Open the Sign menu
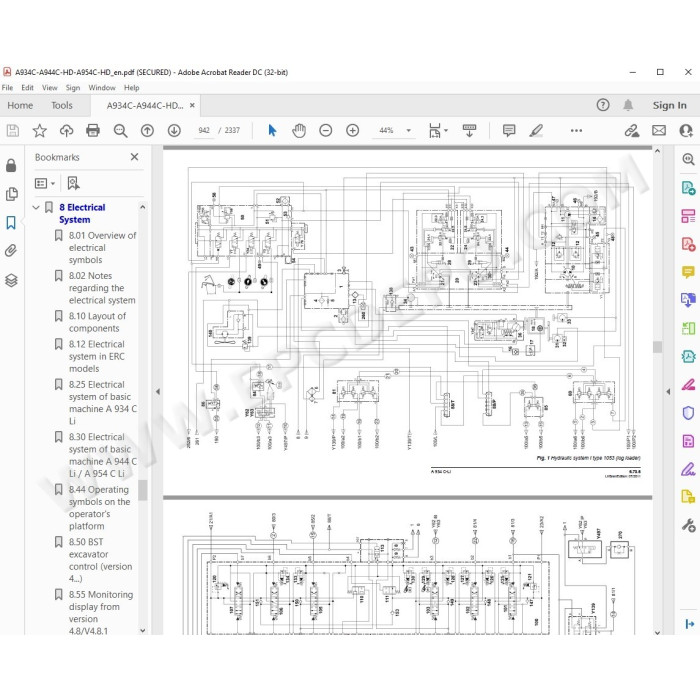 pyautogui.click(x=73, y=88)
